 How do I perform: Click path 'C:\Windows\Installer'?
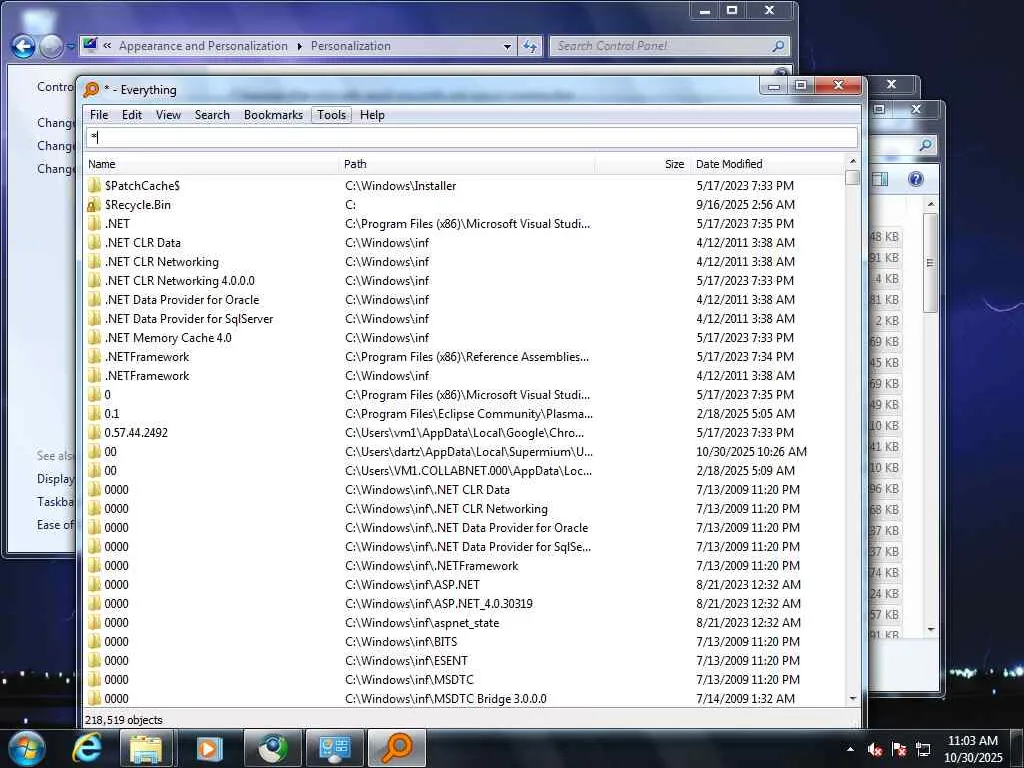pyautogui.click(x=400, y=185)
